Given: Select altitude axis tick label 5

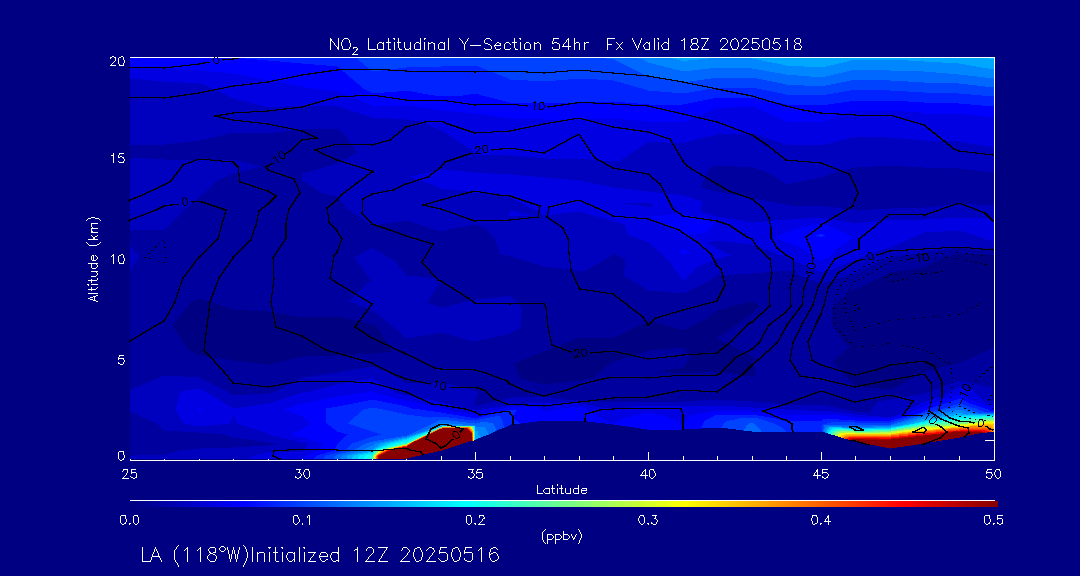Looking at the screenshot, I should point(121,360).
